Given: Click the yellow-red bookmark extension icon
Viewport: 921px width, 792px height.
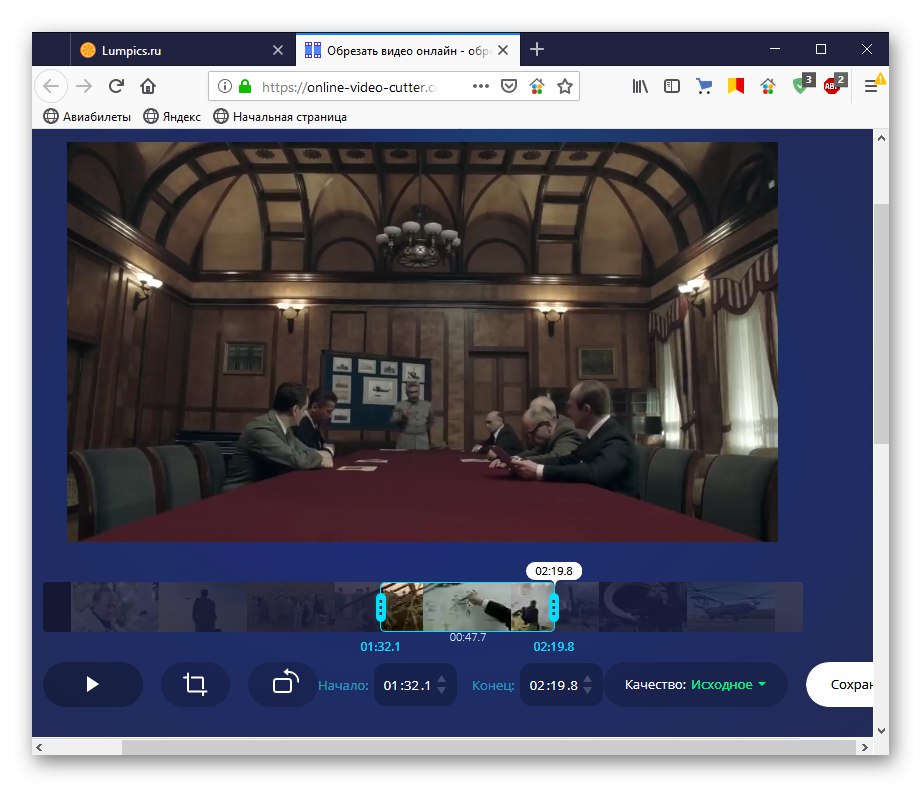Looking at the screenshot, I should click(x=736, y=86).
